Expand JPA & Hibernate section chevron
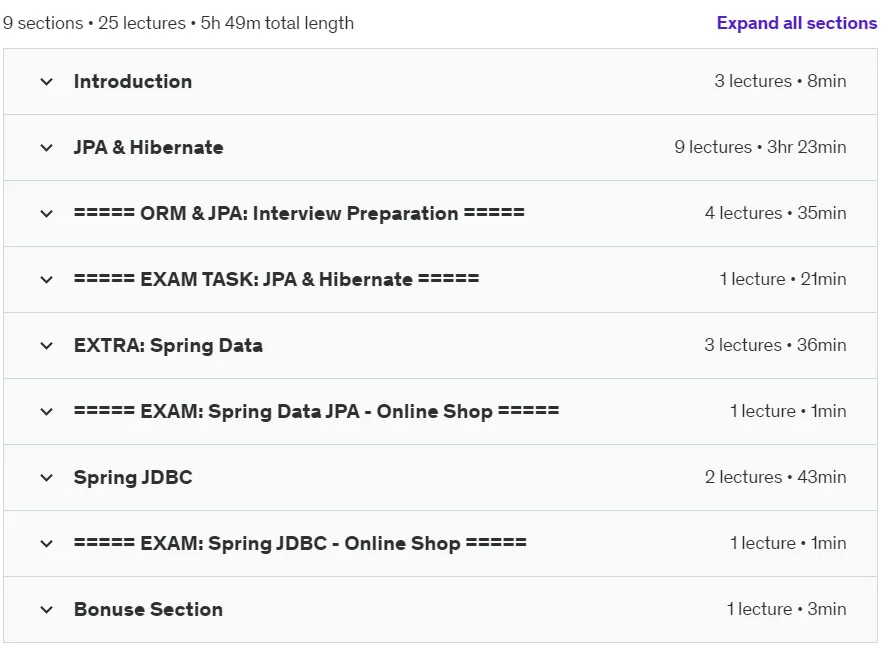Screen dimensions: 881x647 tap(47, 148)
